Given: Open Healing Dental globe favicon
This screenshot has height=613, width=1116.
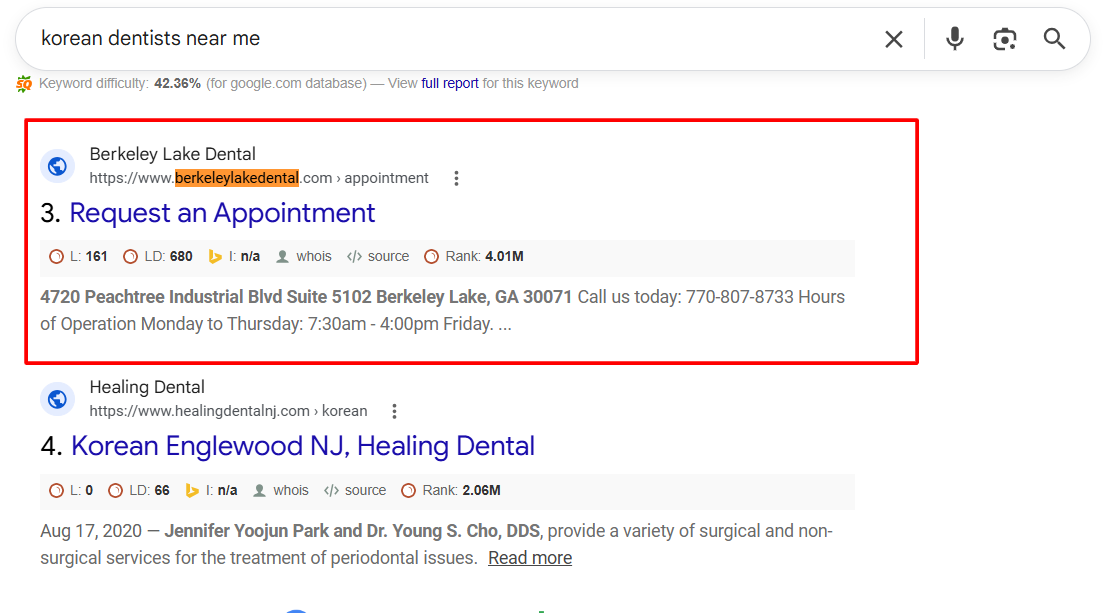Looking at the screenshot, I should (x=58, y=399).
